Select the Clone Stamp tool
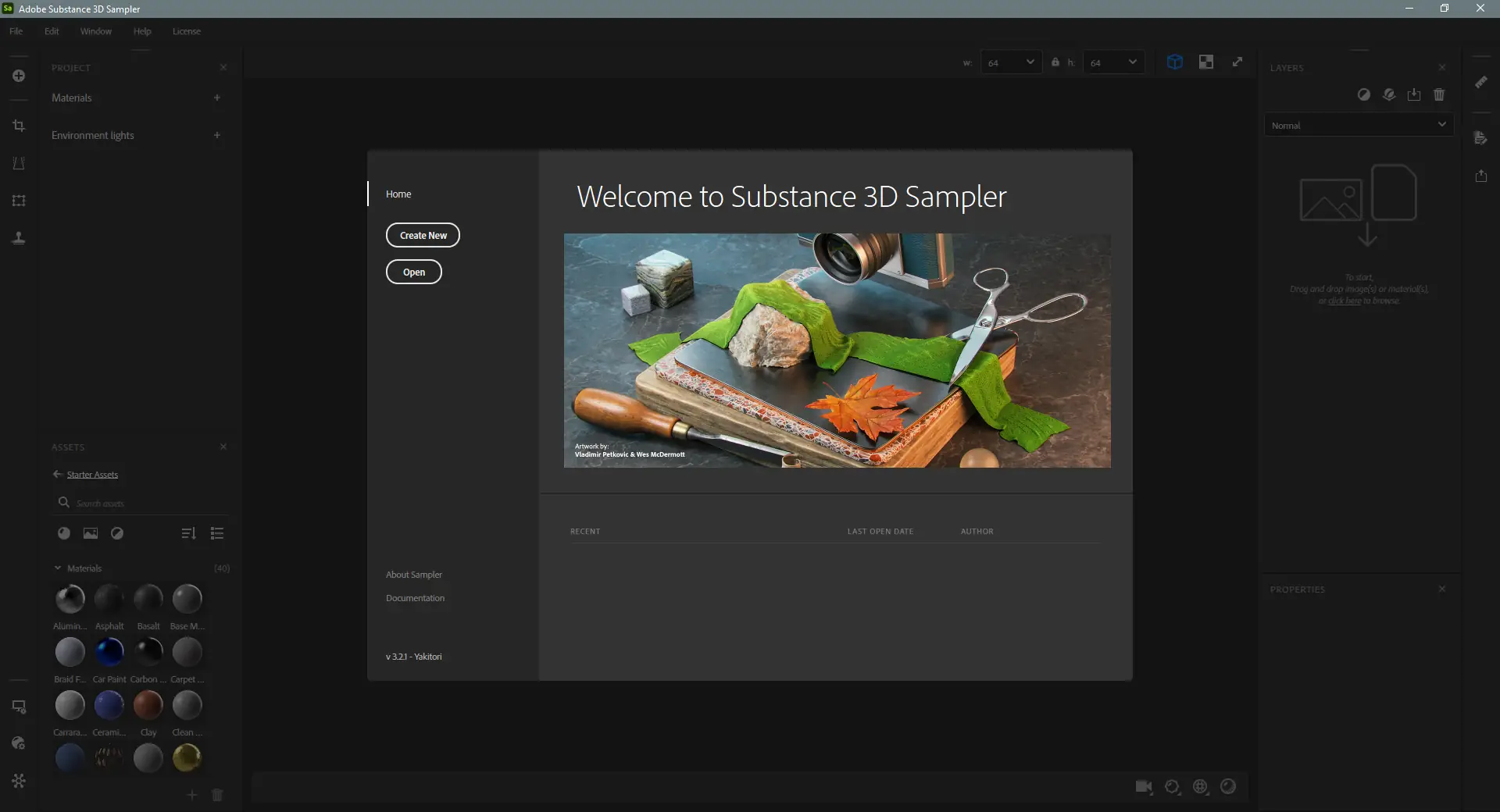1500x812 pixels. [x=19, y=238]
